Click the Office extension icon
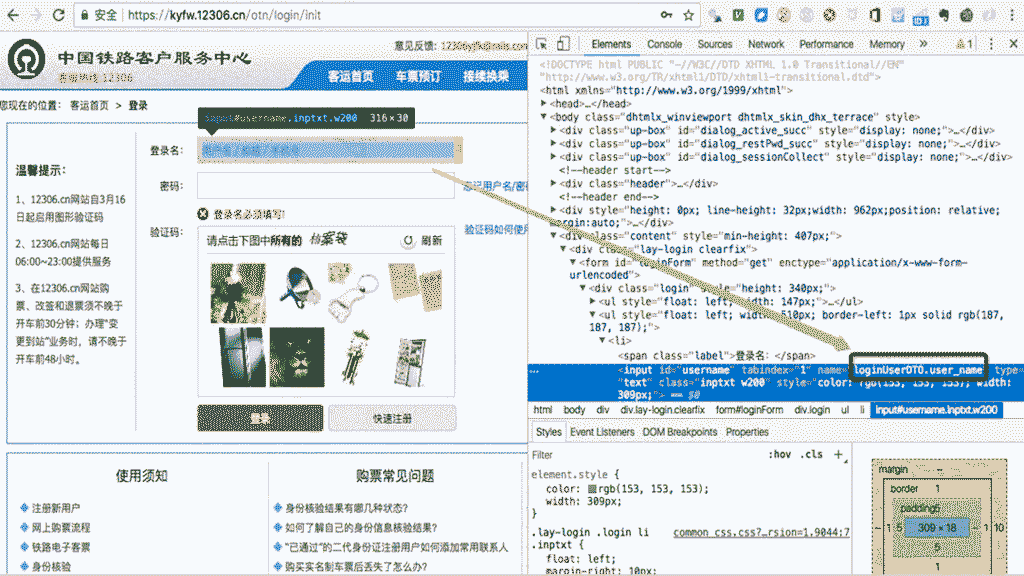Image resolution: width=1024 pixels, height=576 pixels. 875,15
